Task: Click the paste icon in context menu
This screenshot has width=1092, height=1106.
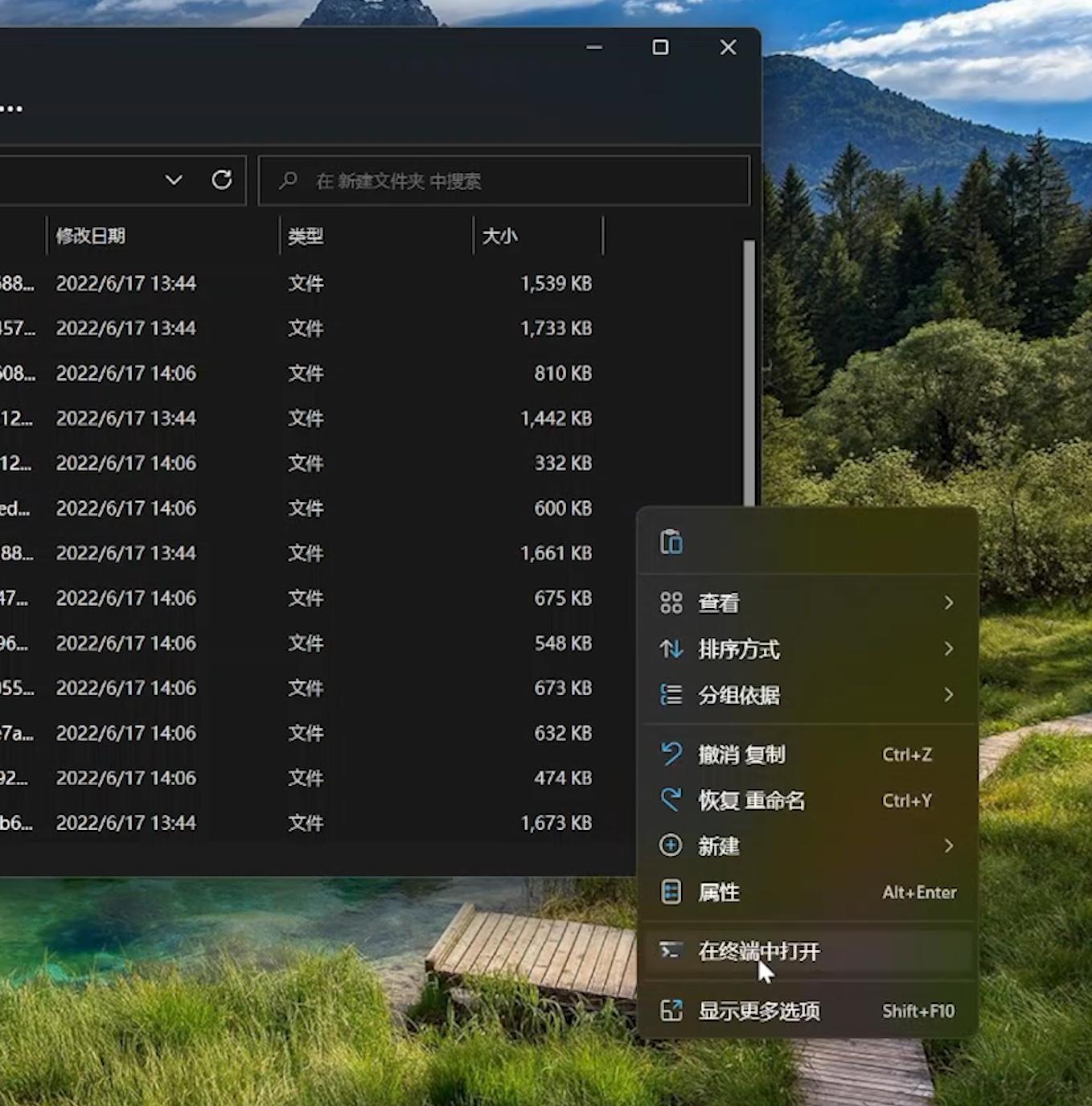Action: click(x=671, y=542)
